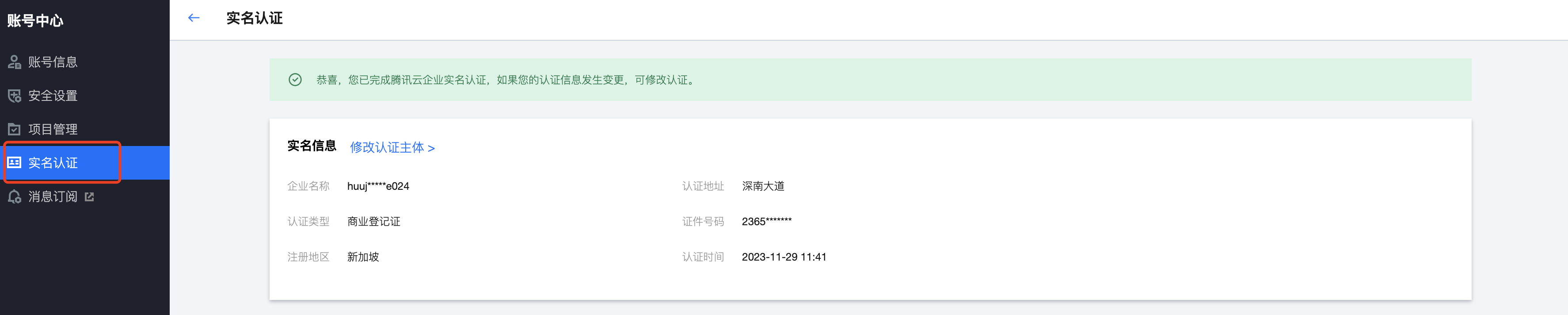This screenshot has width=1568, height=315.
Task: Click the 深南大道 address value
Action: [x=763, y=186]
